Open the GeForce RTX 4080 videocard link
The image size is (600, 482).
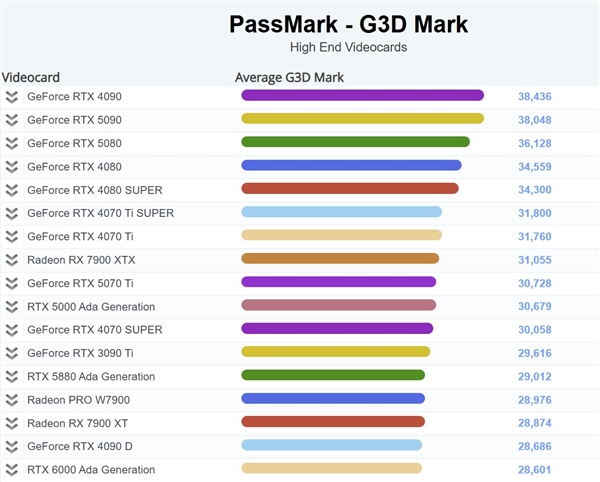point(75,167)
